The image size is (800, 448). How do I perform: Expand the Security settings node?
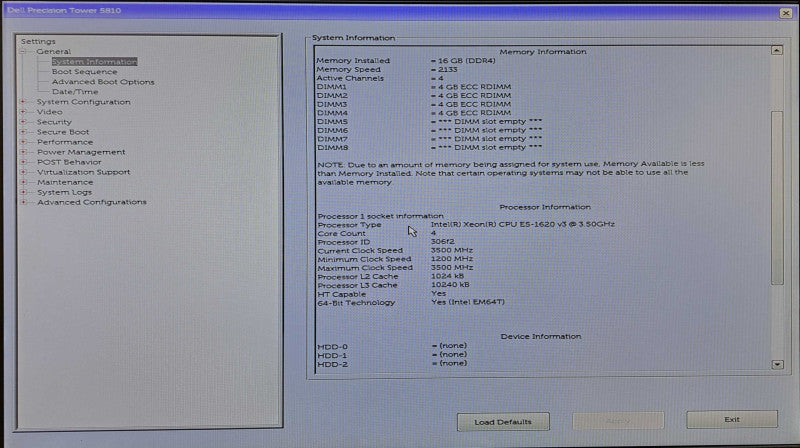pos(23,122)
